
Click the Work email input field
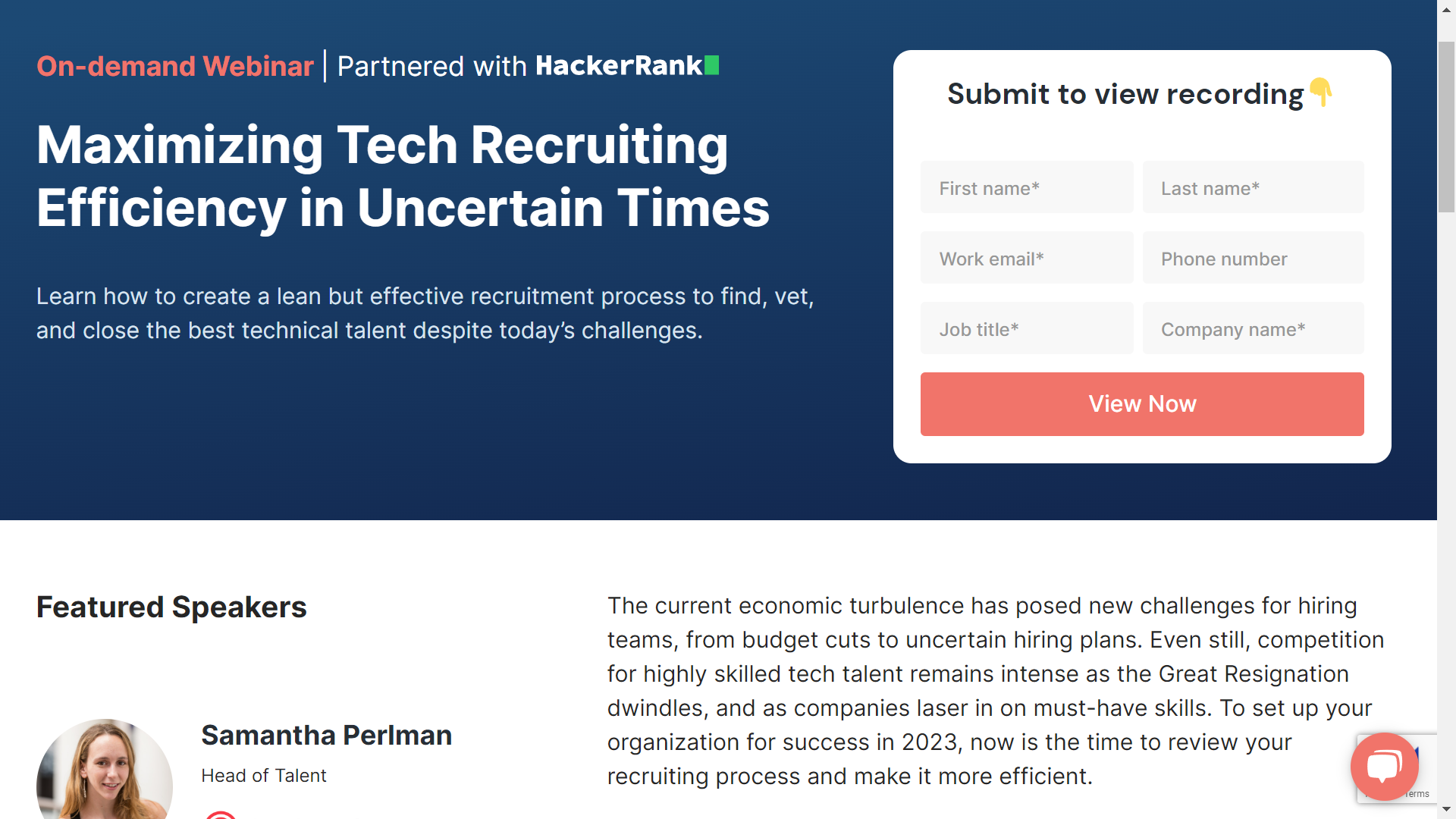tap(1030, 258)
